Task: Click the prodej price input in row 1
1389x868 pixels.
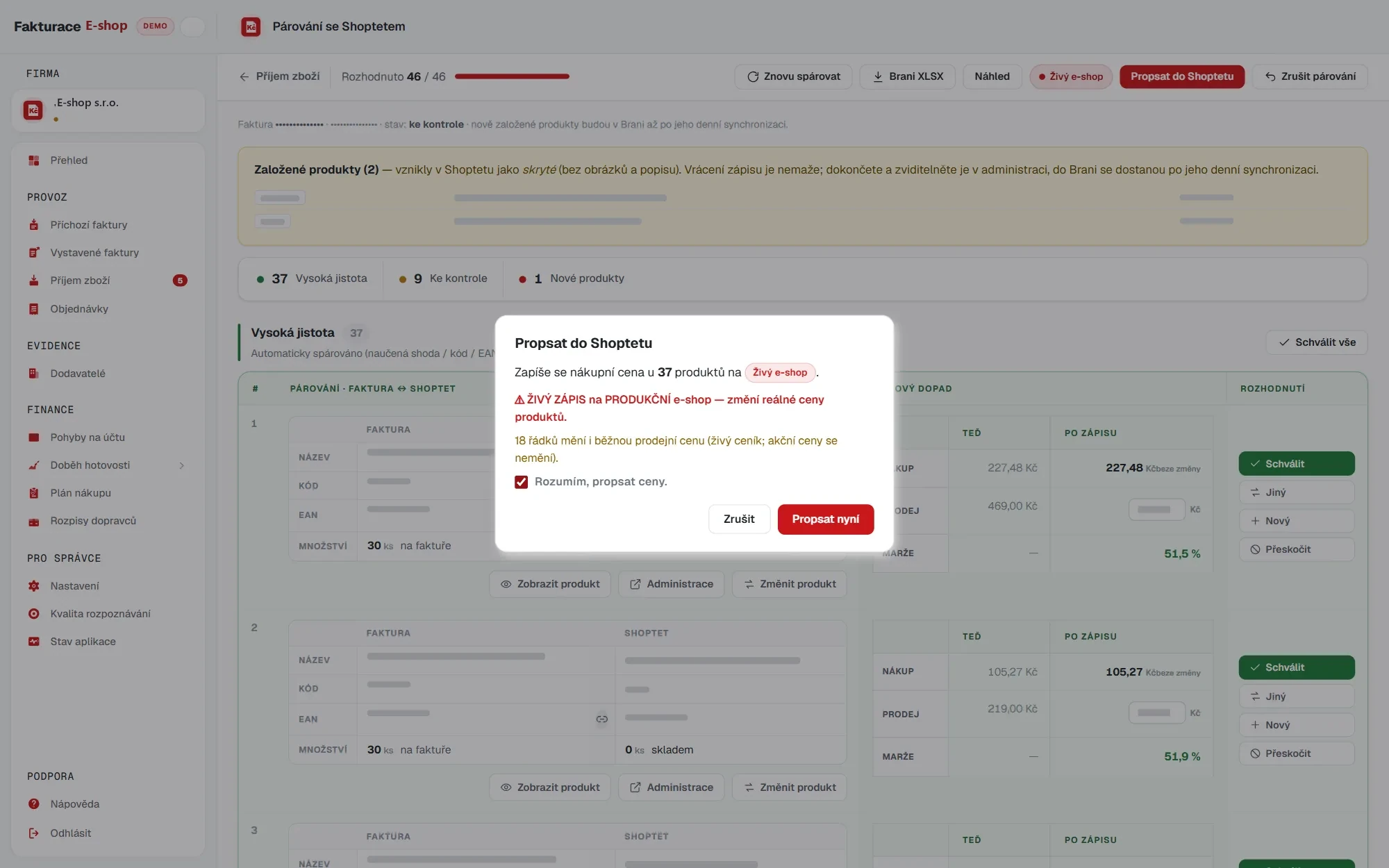Action: 1157,510
